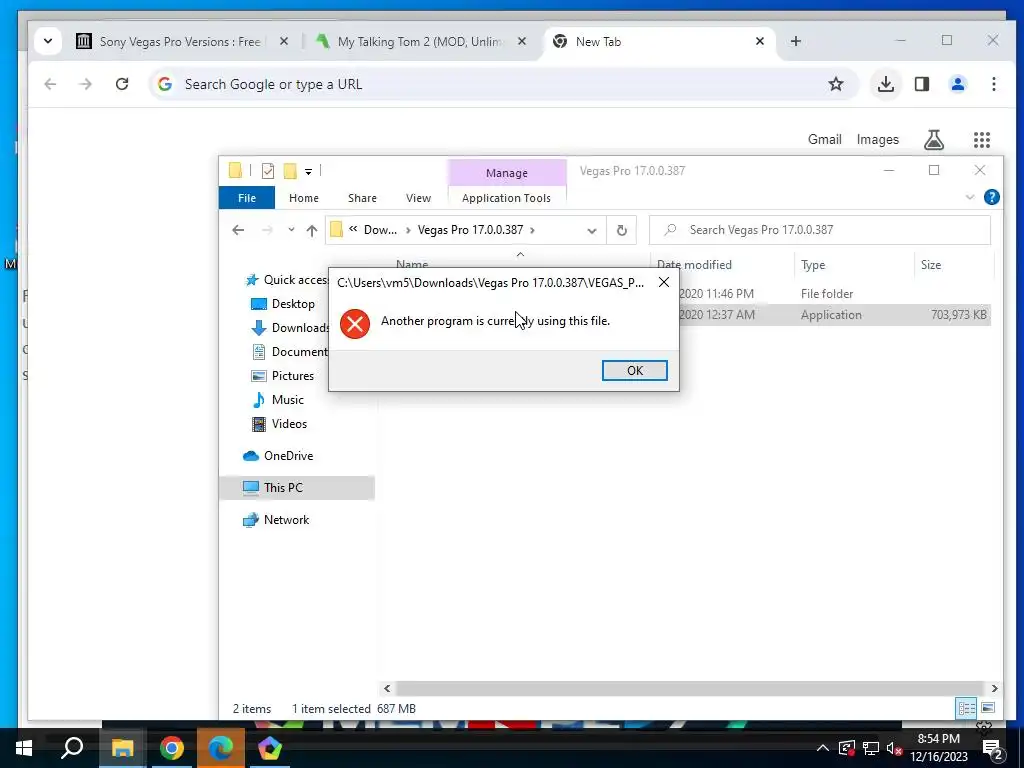Open Chrome profile icon

[957, 84]
